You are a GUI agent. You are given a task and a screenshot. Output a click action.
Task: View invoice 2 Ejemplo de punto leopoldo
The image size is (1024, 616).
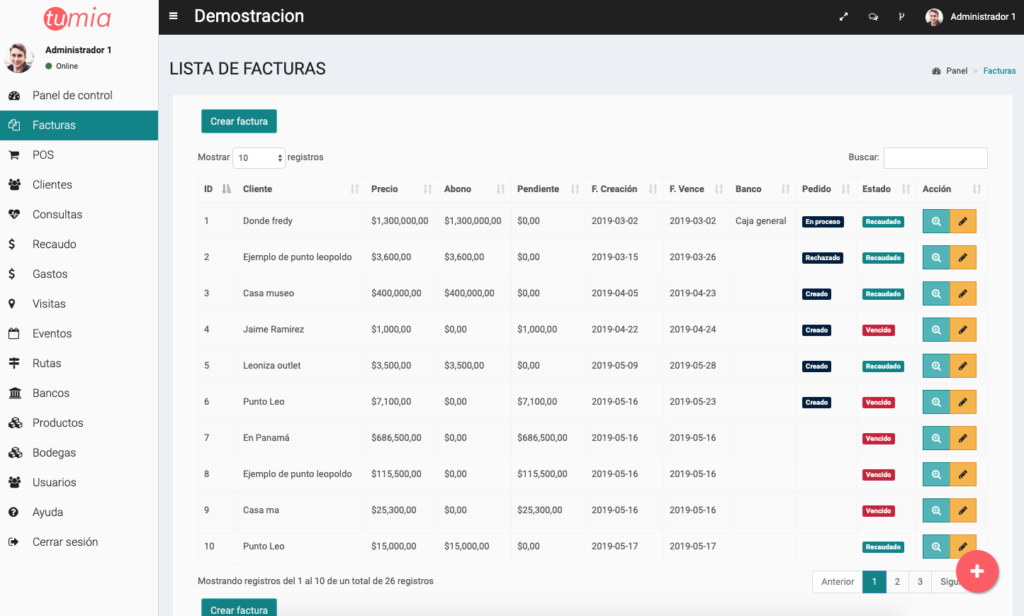pyautogui.click(x=936, y=257)
